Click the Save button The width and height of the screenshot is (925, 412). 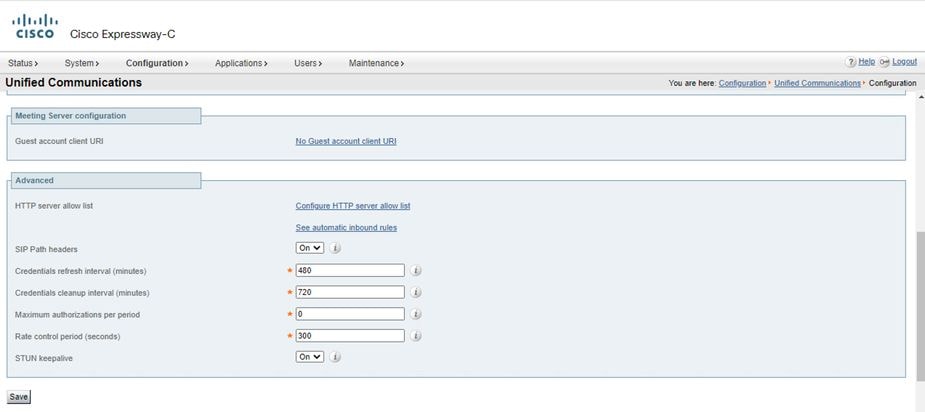coord(18,397)
